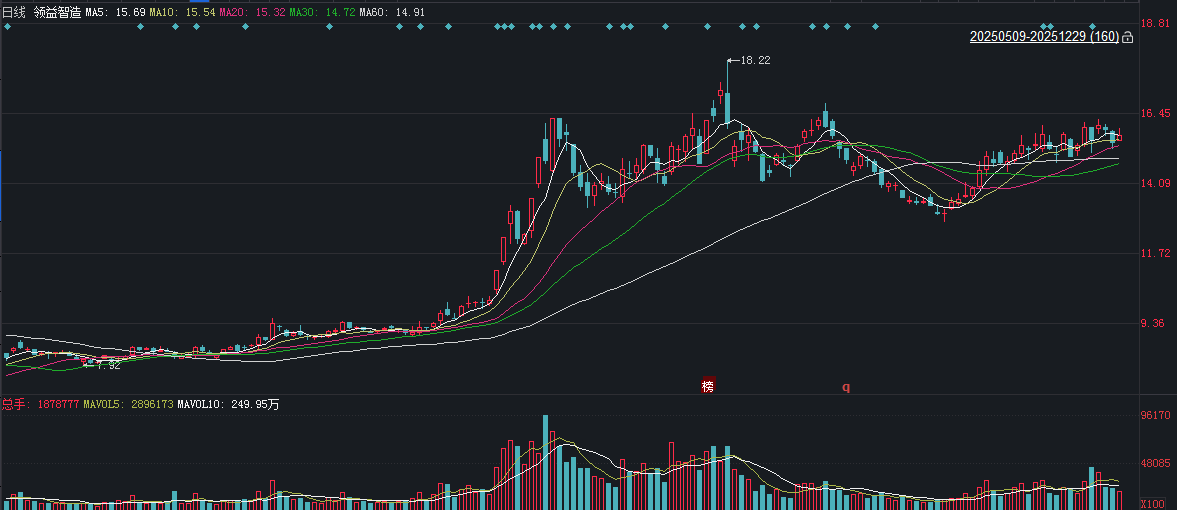Click the red 榜 marker below the chart
This screenshot has width=1177, height=510.
tap(708, 386)
